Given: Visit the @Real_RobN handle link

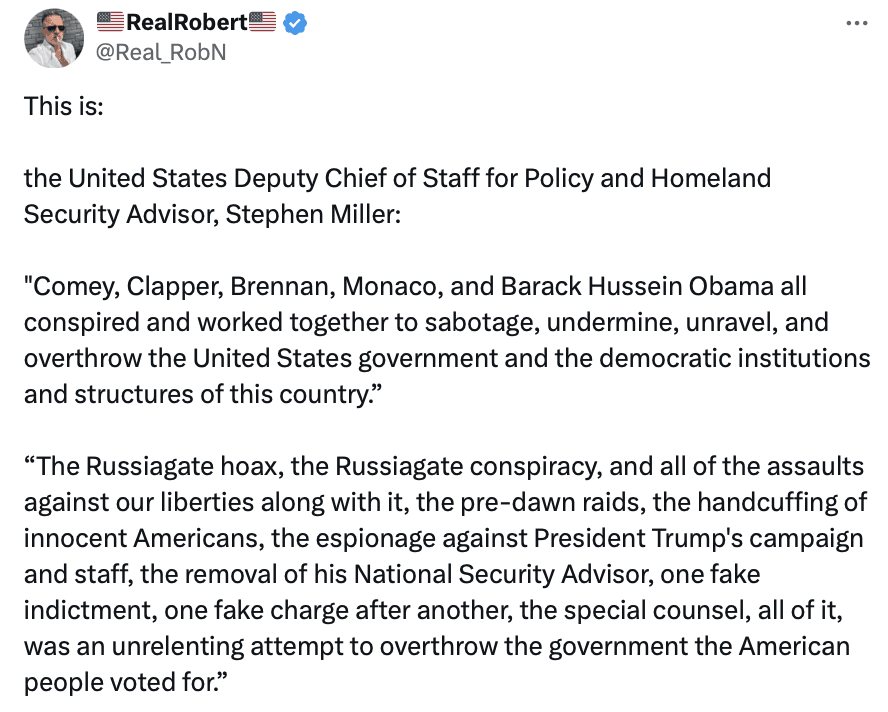Looking at the screenshot, I should [161, 52].
